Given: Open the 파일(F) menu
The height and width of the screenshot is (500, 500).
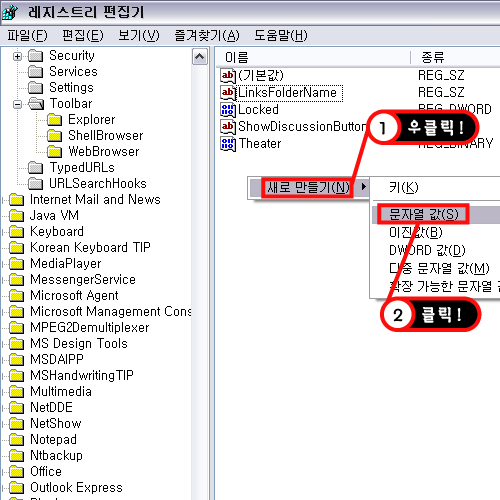Looking at the screenshot, I should click(x=27, y=35).
